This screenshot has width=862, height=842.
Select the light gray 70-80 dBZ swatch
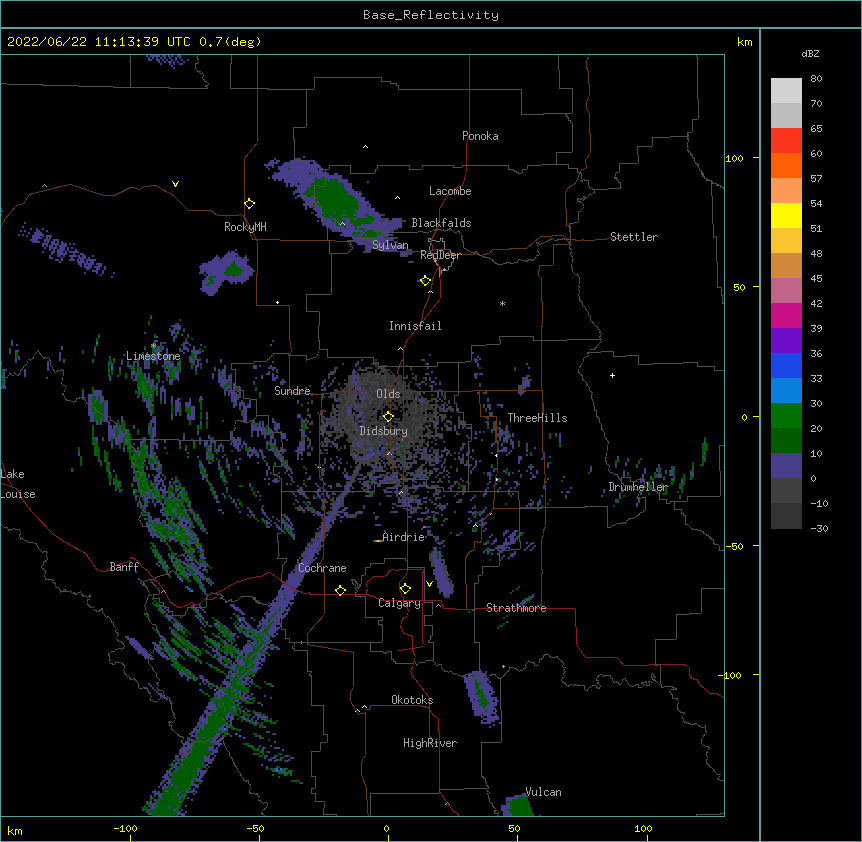[786, 91]
